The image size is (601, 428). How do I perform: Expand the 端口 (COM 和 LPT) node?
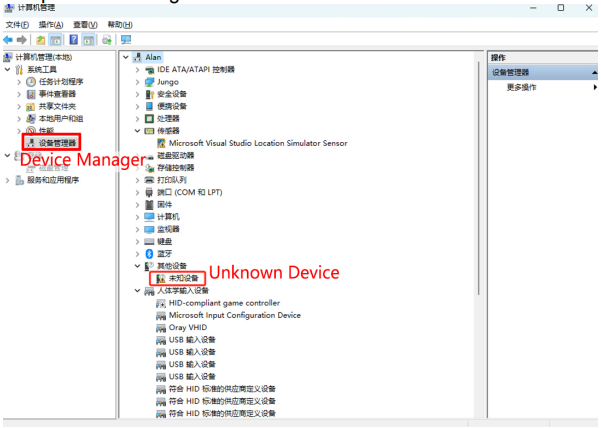click(137, 192)
